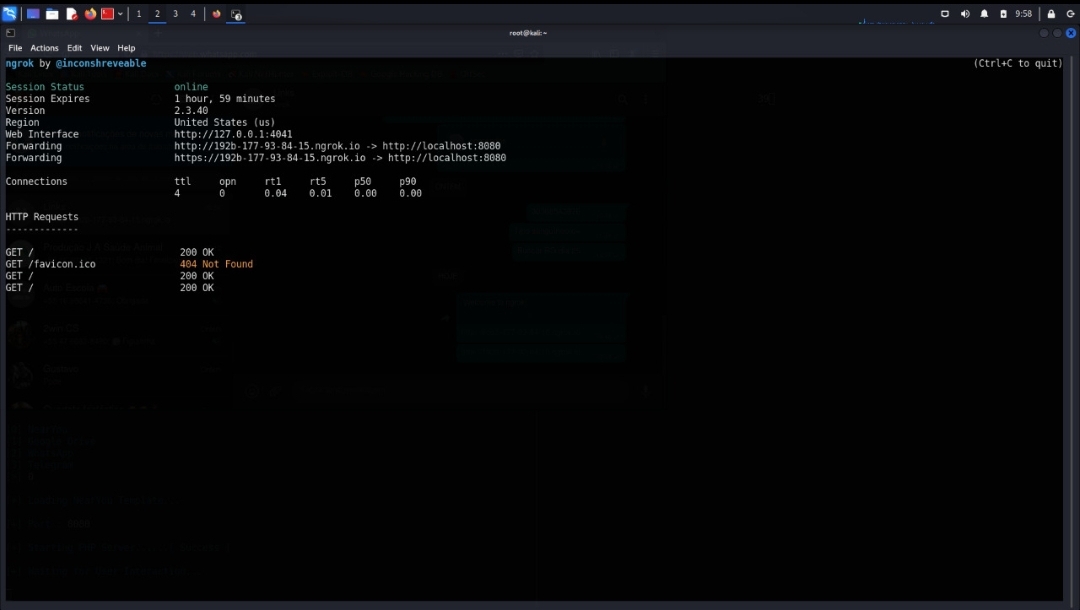Click the 'rt5' column header
Image resolution: width=1080 pixels, height=610 pixels.
coord(318,182)
